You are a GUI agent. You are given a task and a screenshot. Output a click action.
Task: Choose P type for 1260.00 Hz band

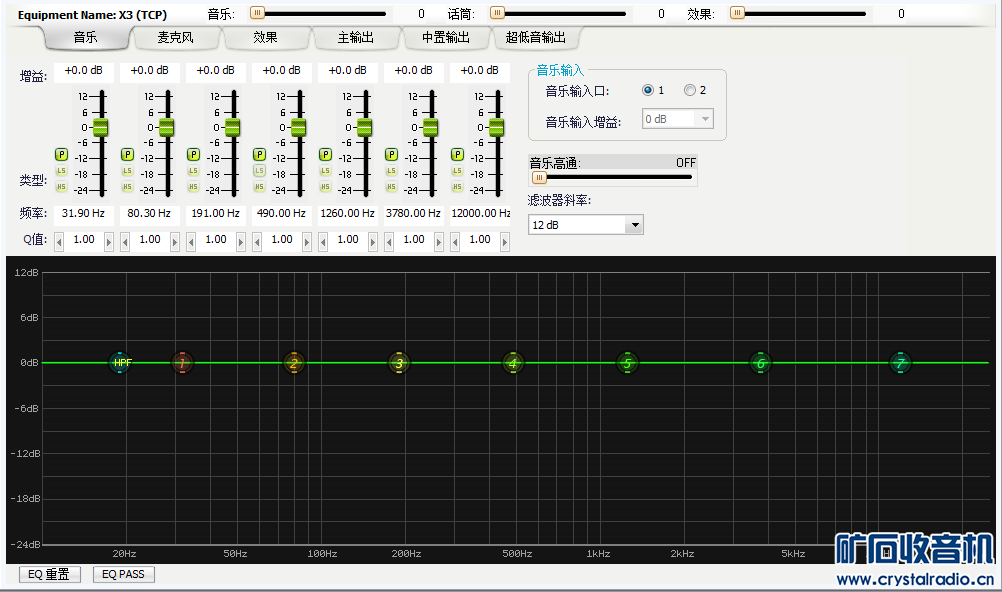[x=325, y=155]
